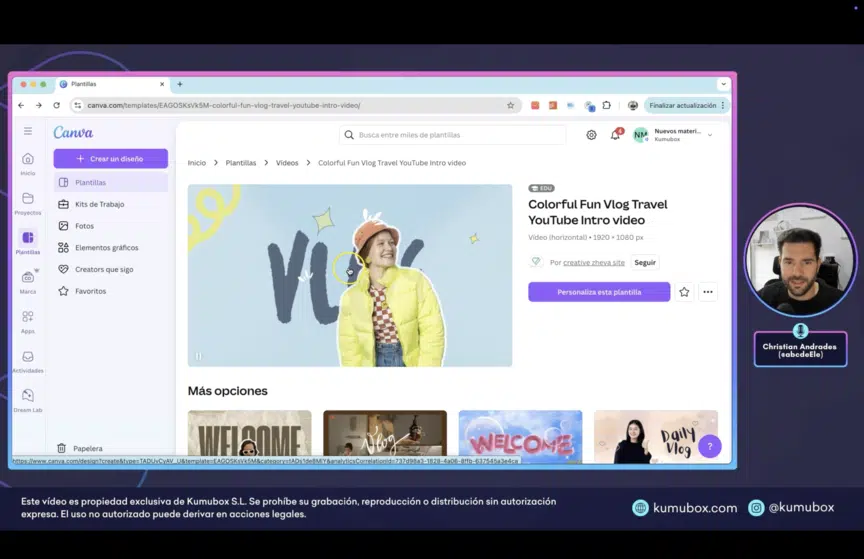Open the vintage WELCOME template thumbnail
This screenshot has height=559, width=864.
[x=250, y=433]
